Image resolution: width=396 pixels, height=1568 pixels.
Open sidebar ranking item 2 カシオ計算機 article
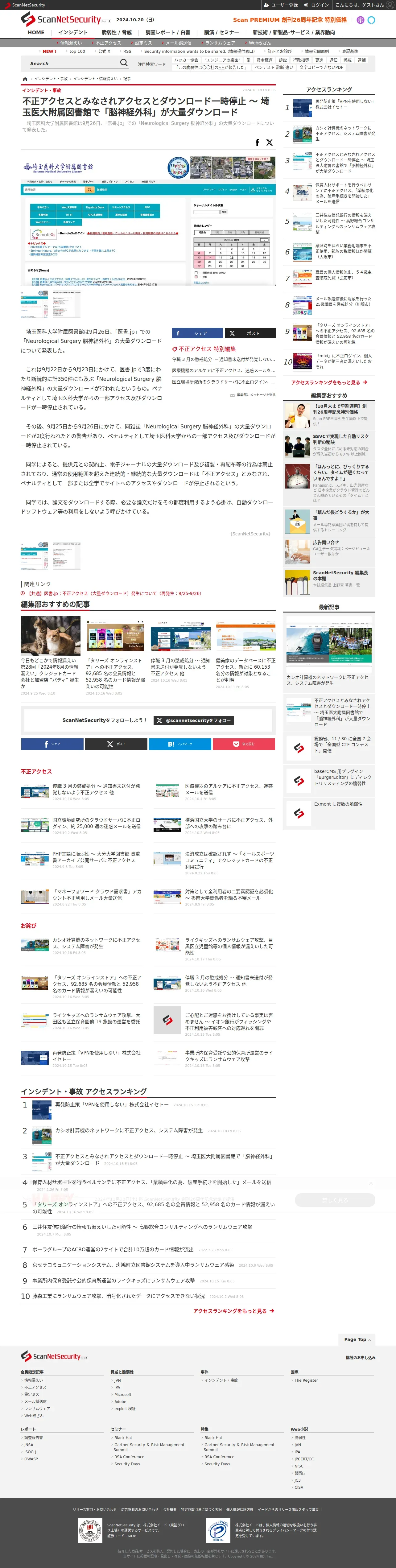[x=329, y=134]
